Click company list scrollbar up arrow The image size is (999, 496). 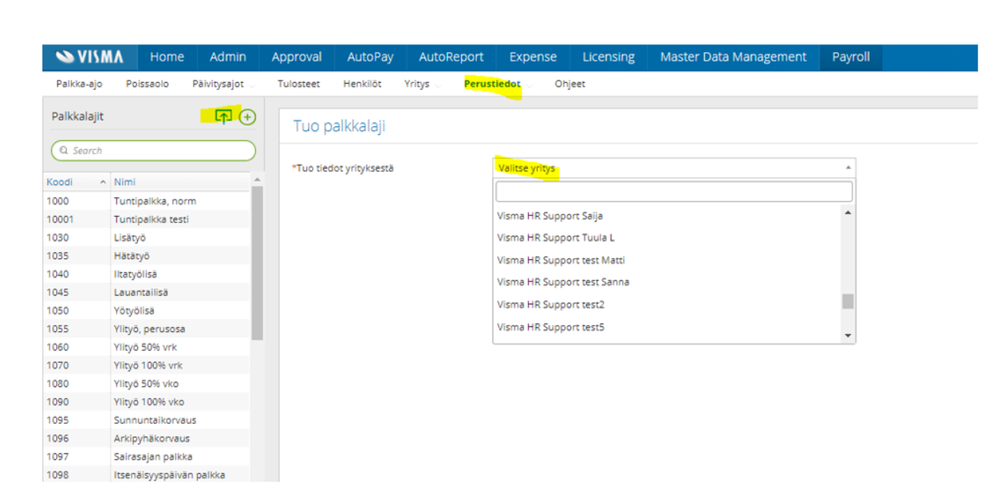point(847,212)
